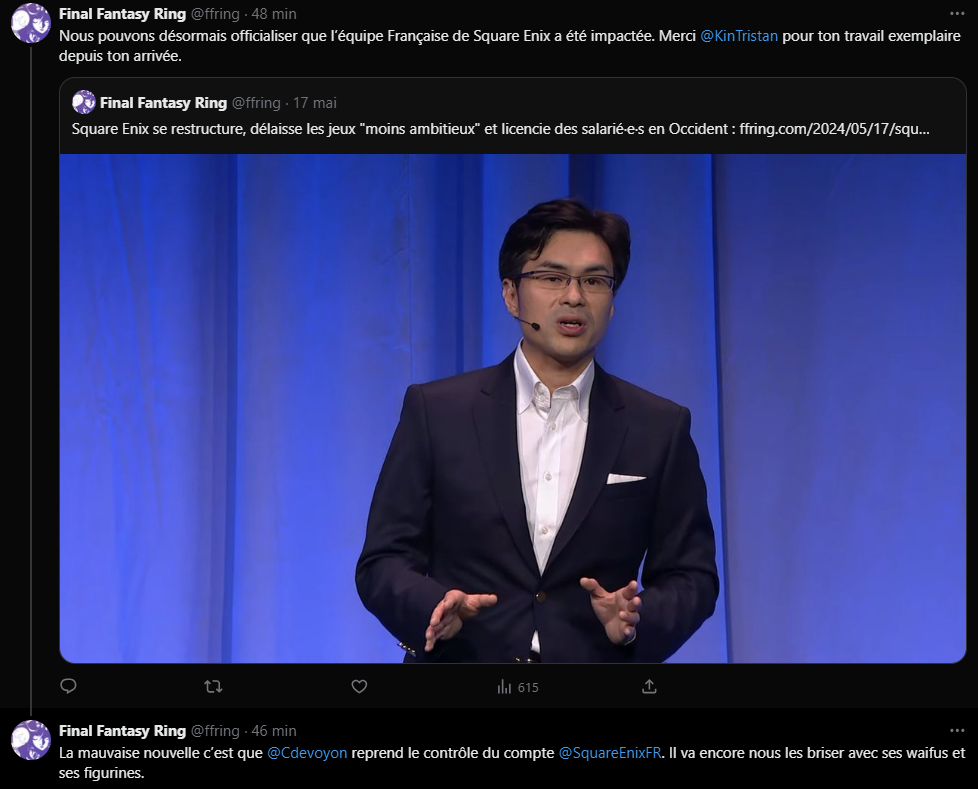Screen dimensions: 978x789
Task: Open the quoted tweet's speaker photo
Action: (x=513, y=409)
